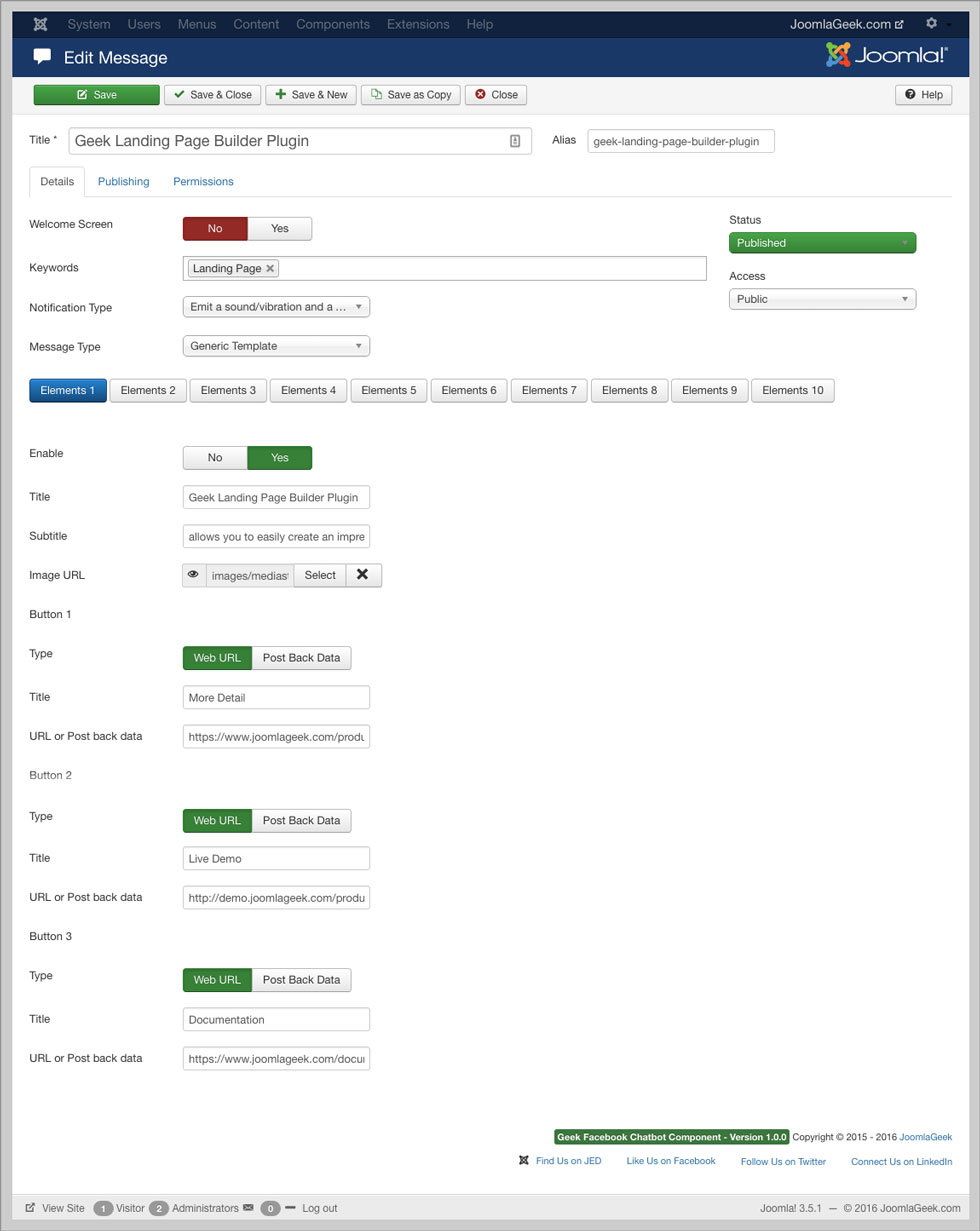Choose Post Back Data type for Button 3
This screenshot has height=1231, width=980.
(301, 980)
